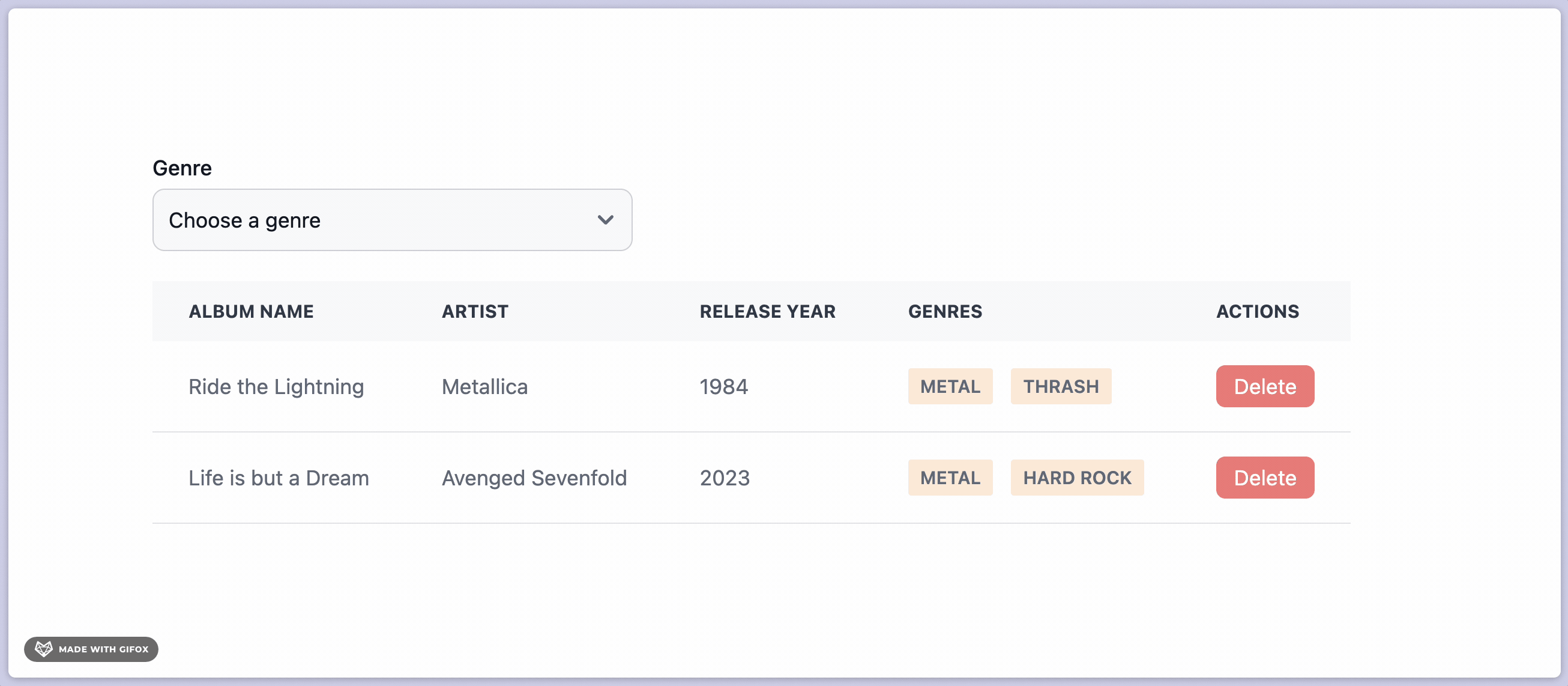
Task: Click the METAL tag on Metallica row
Action: (950, 386)
